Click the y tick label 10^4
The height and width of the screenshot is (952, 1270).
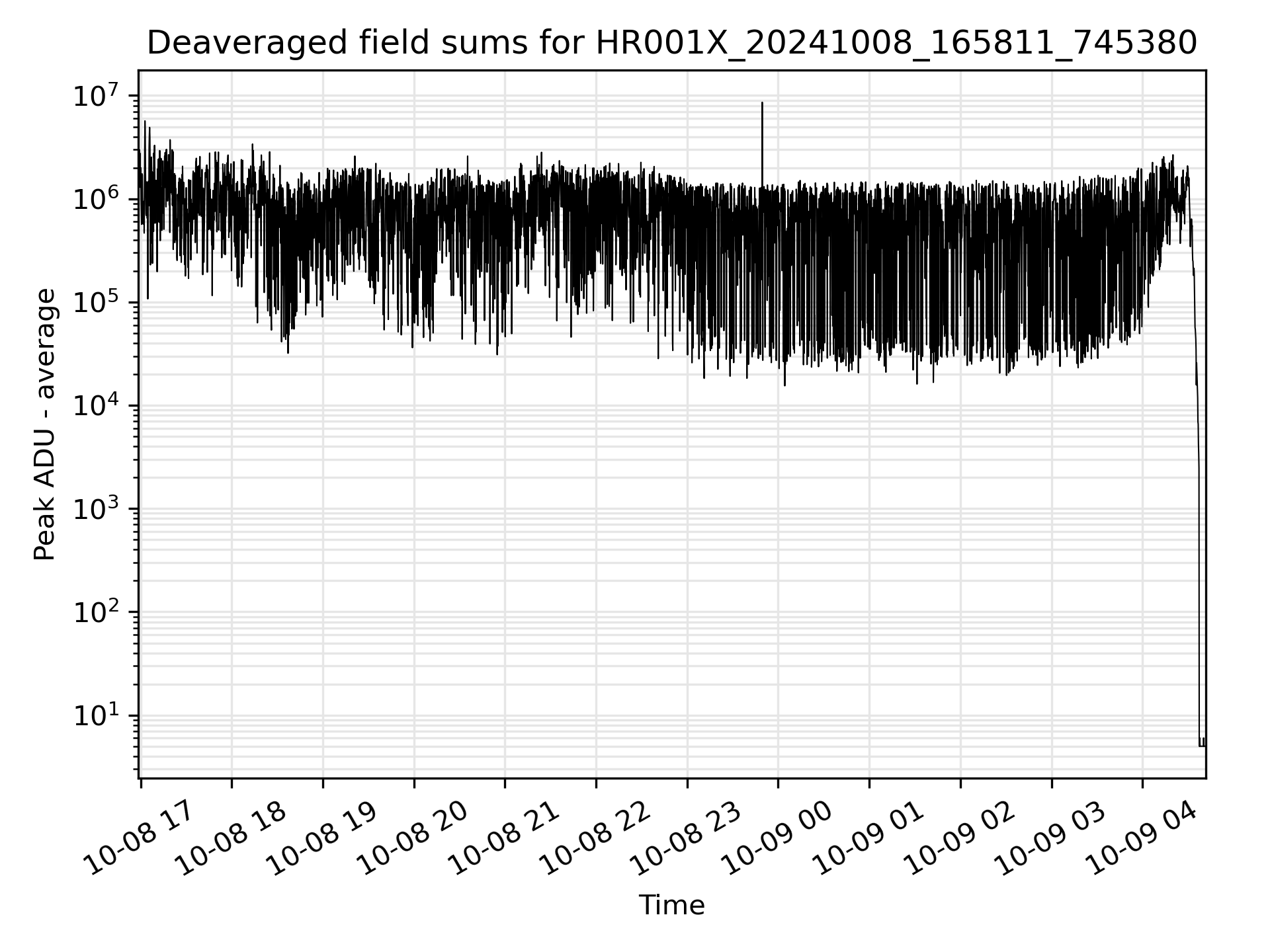point(97,404)
